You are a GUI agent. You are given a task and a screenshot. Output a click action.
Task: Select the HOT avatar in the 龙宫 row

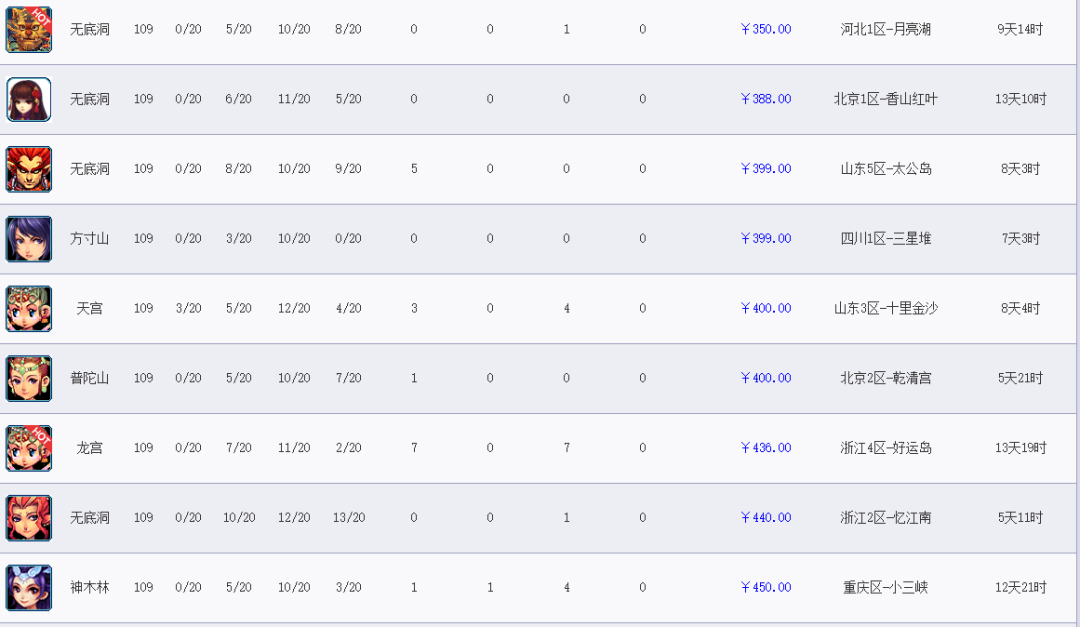pyautogui.click(x=29, y=448)
